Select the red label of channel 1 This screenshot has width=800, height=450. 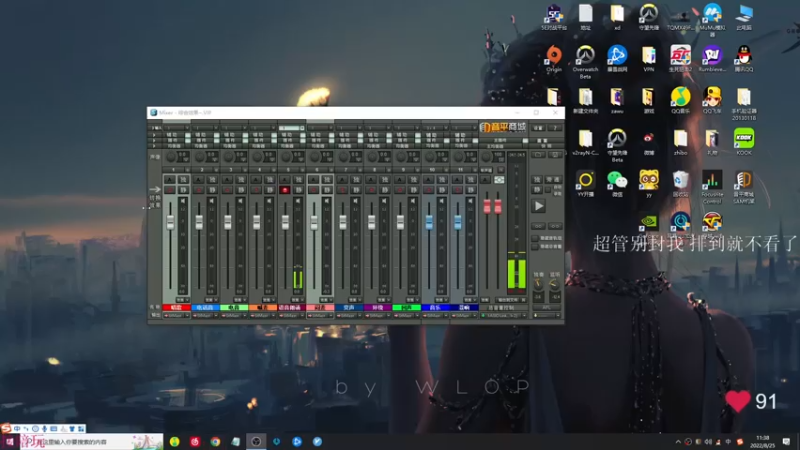(x=176, y=308)
